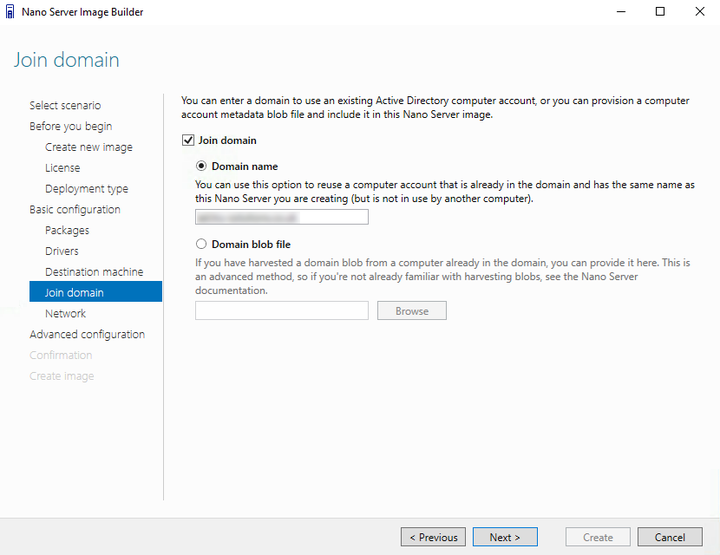Viewport: 720px width, 555px height.
Task: Click the Nano Server Image Builder app icon
Action: click(x=10, y=11)
